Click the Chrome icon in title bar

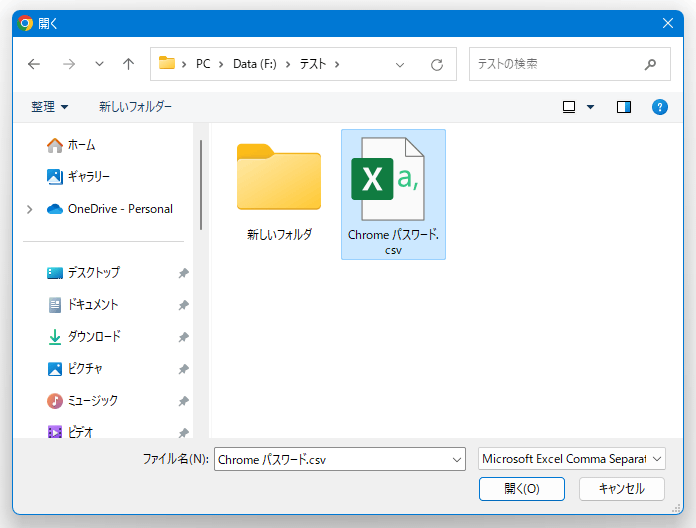tap(25, 23)
